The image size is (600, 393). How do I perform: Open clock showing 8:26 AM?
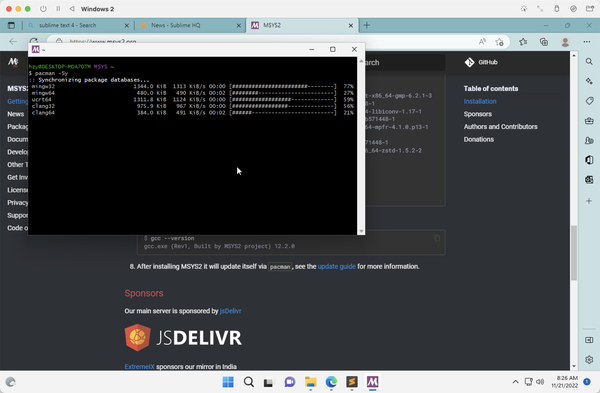pos(564,382)
